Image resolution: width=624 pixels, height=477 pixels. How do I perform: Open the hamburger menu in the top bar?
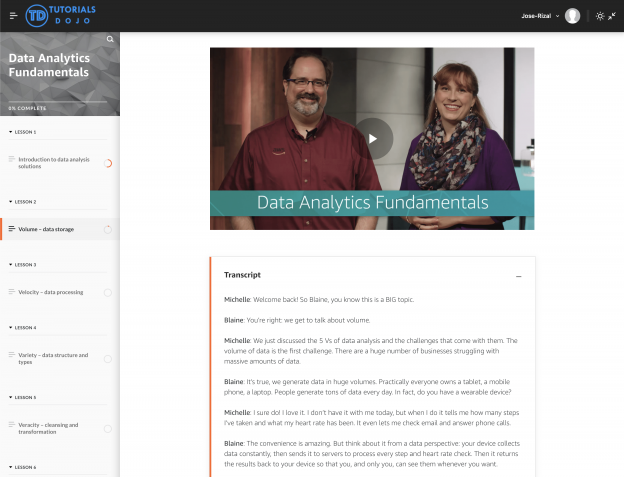[x=13, y=16]
